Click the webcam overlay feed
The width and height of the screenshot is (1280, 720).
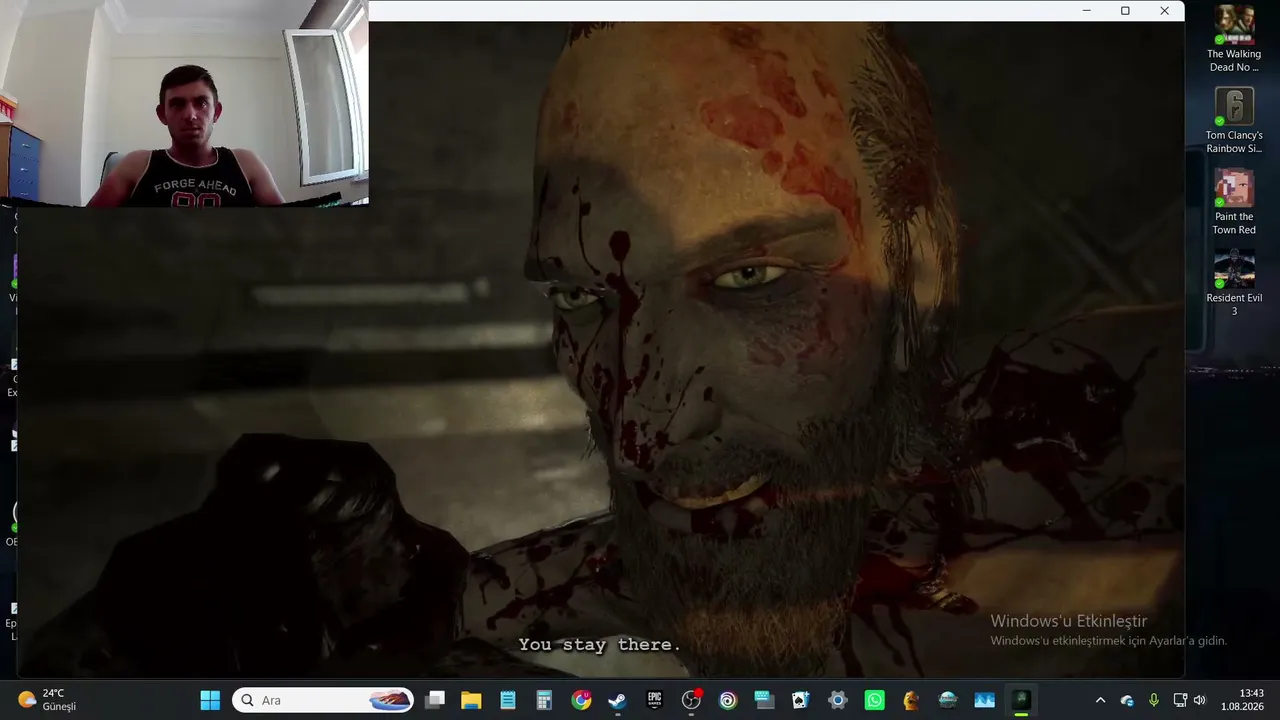point(184,103)
